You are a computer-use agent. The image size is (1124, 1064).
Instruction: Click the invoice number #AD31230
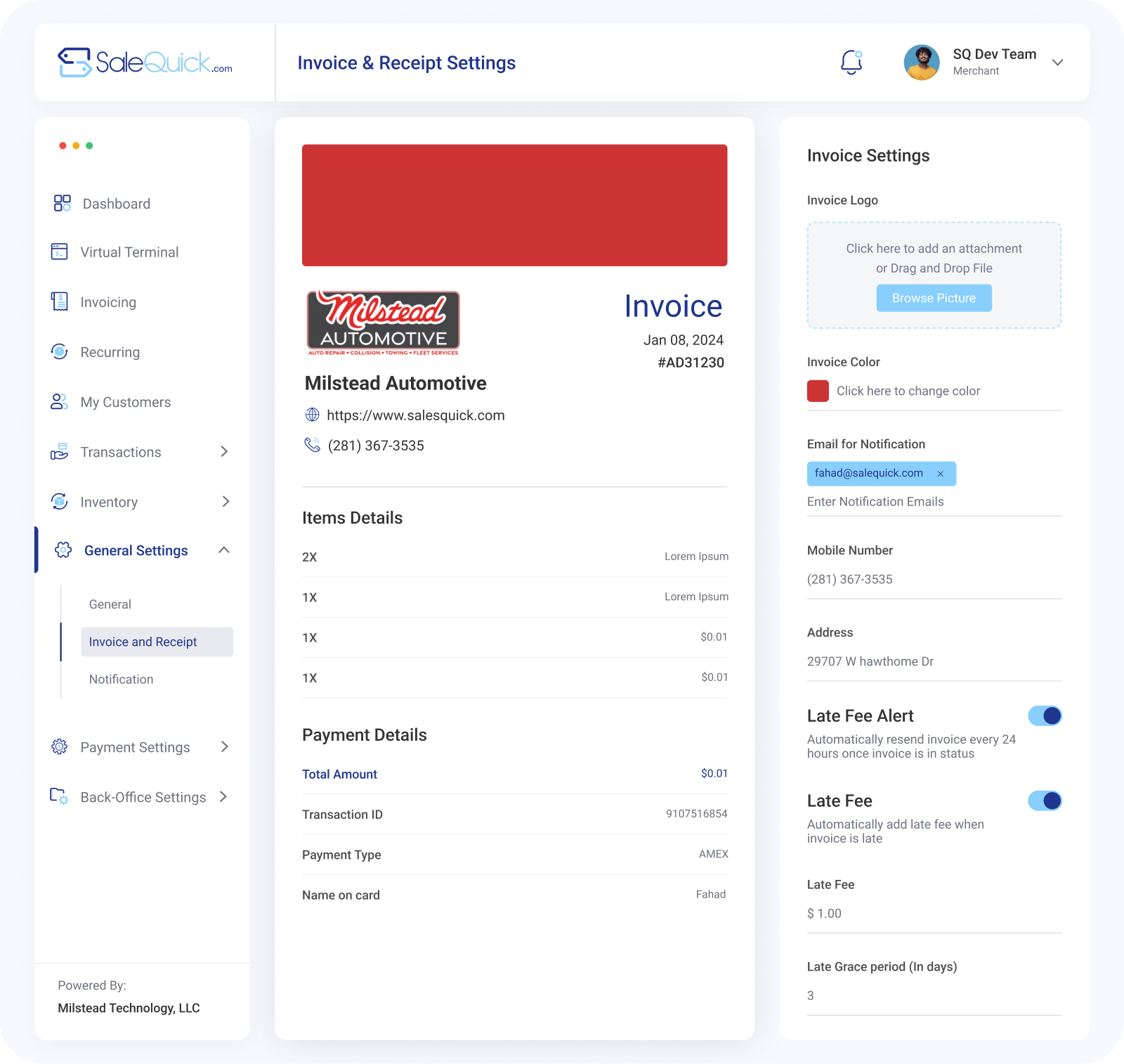pyautogui.click(x=691, y=363)
